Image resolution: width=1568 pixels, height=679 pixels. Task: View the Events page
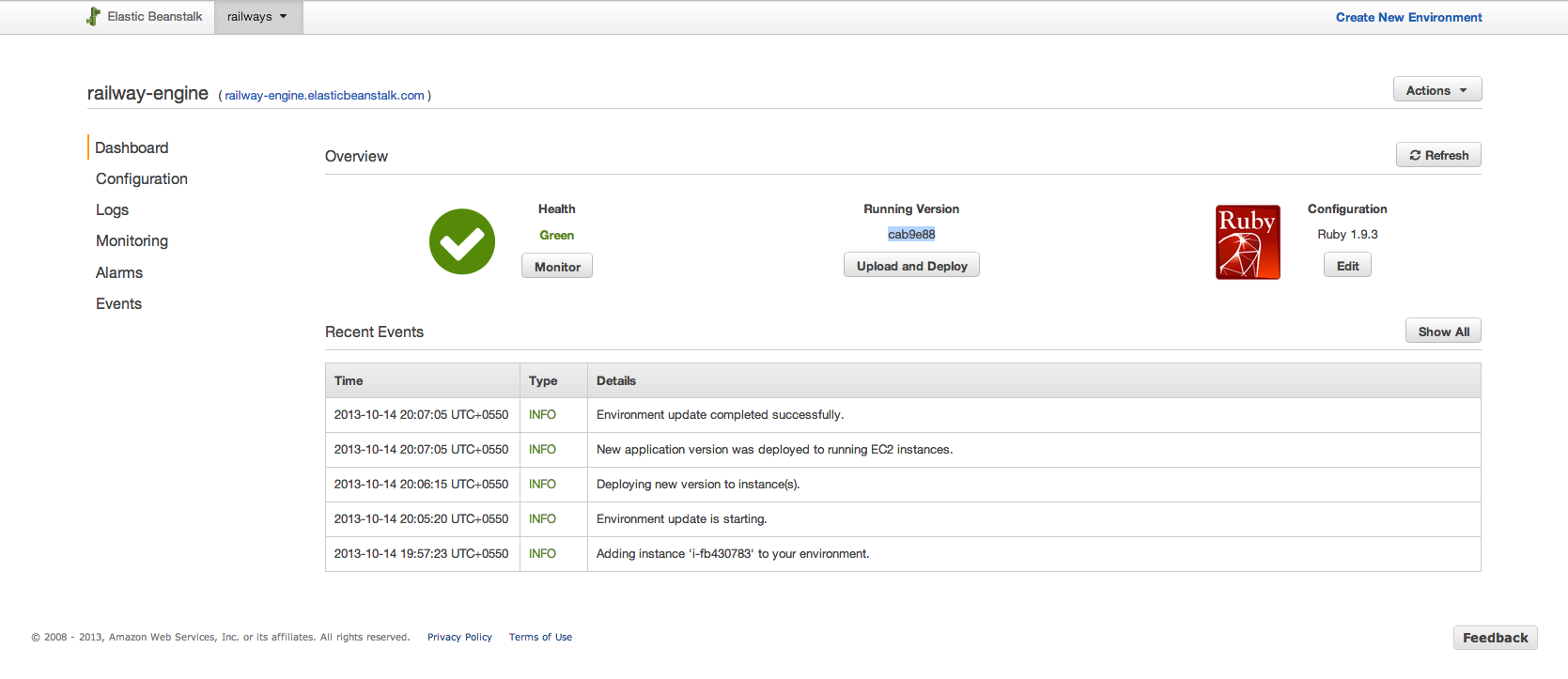click(118, 303)
